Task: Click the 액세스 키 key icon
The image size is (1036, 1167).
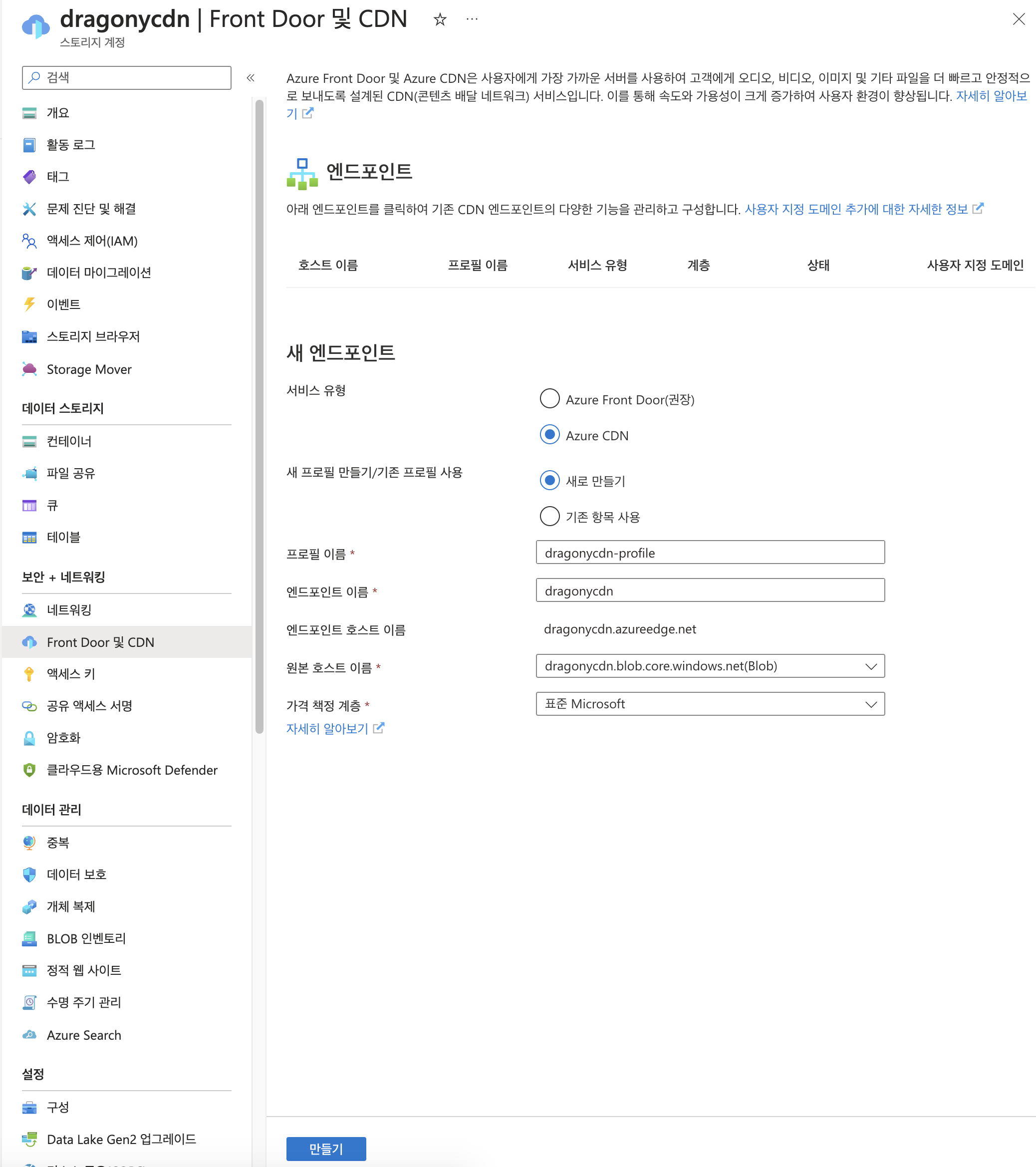Action: (x=29, y=674)
